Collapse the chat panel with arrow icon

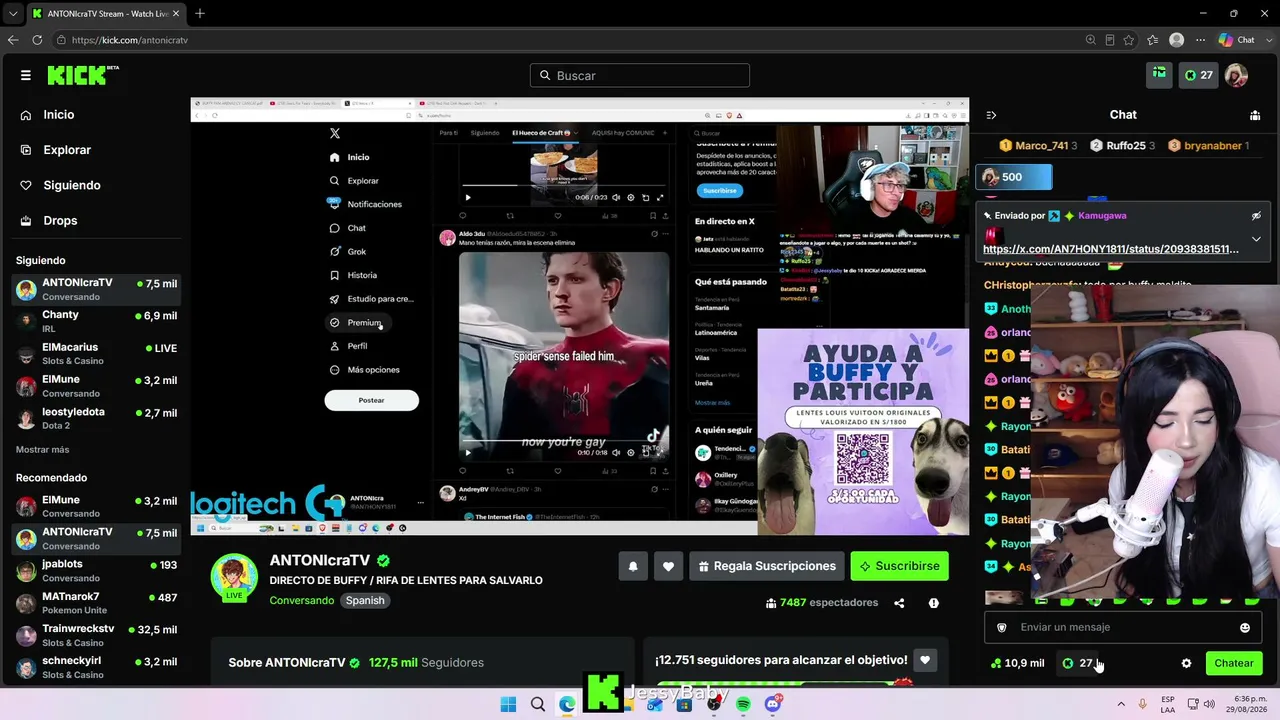click(991, 115)
